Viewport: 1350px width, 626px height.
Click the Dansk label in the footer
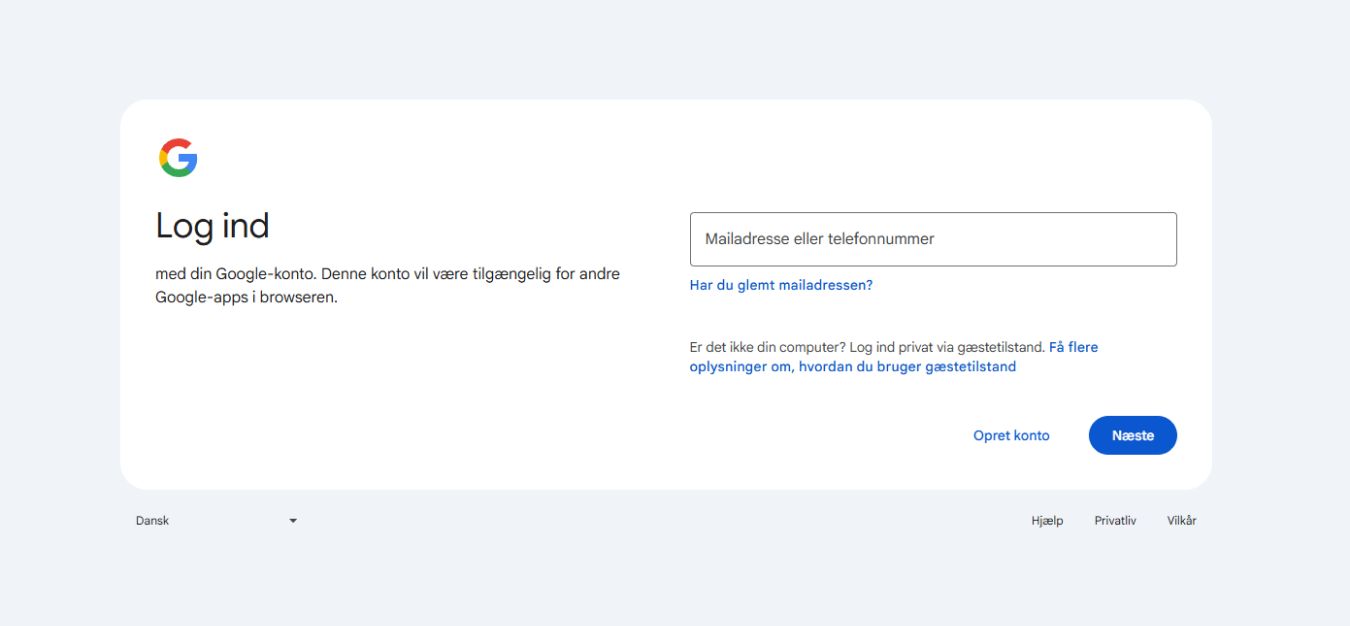(152, 521)
